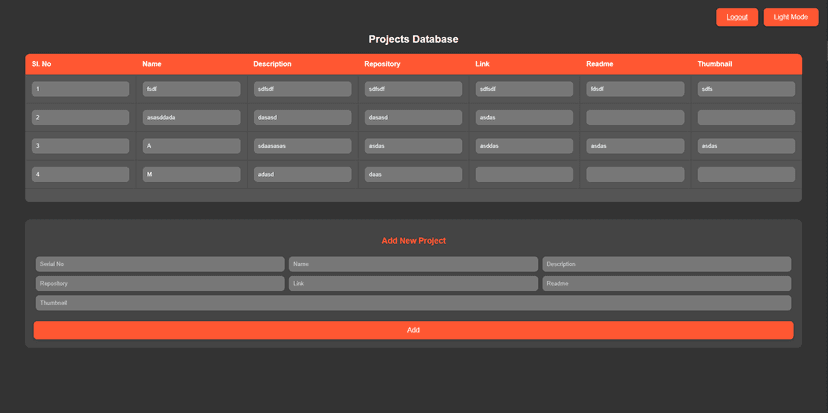Click the Add New Project heading
The height and width of the screenshot is (413, 828).
coord(413,241)
